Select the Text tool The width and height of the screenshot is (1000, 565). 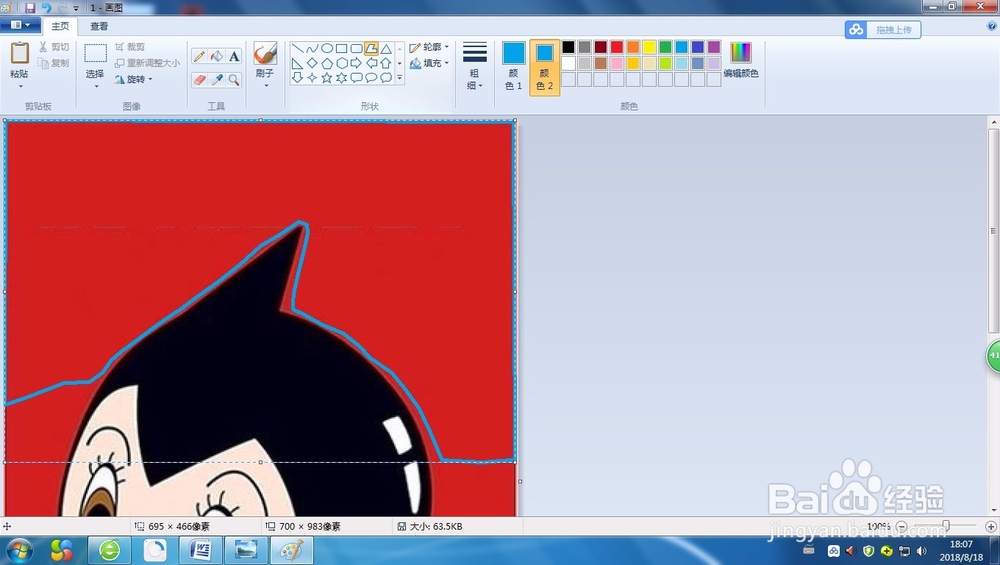point(234,56)
